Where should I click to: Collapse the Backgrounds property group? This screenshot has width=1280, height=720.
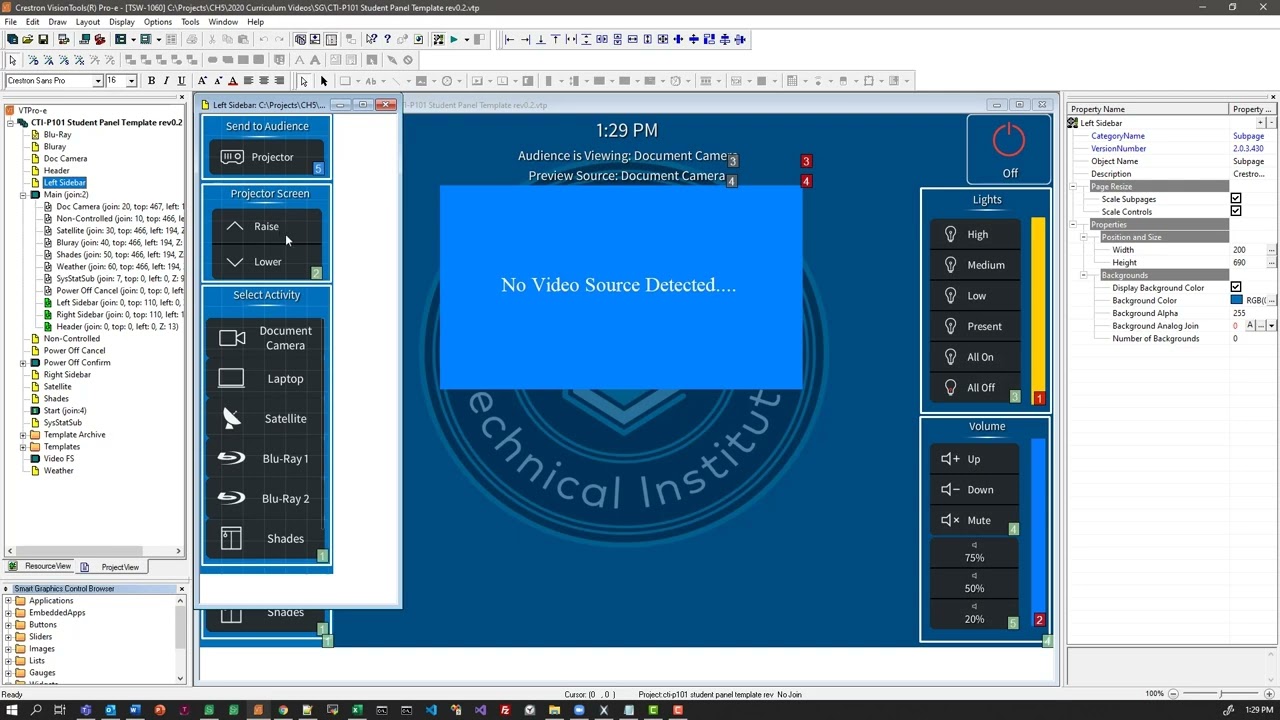[1084, 275]
